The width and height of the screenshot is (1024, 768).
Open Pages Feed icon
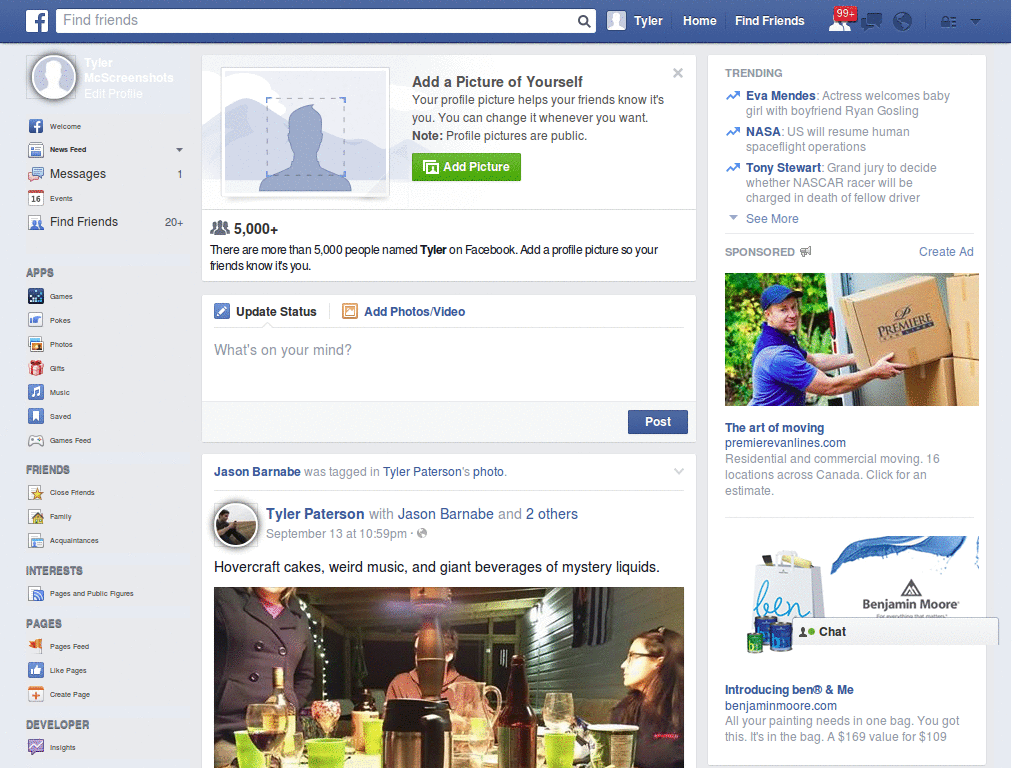(36, 646)
